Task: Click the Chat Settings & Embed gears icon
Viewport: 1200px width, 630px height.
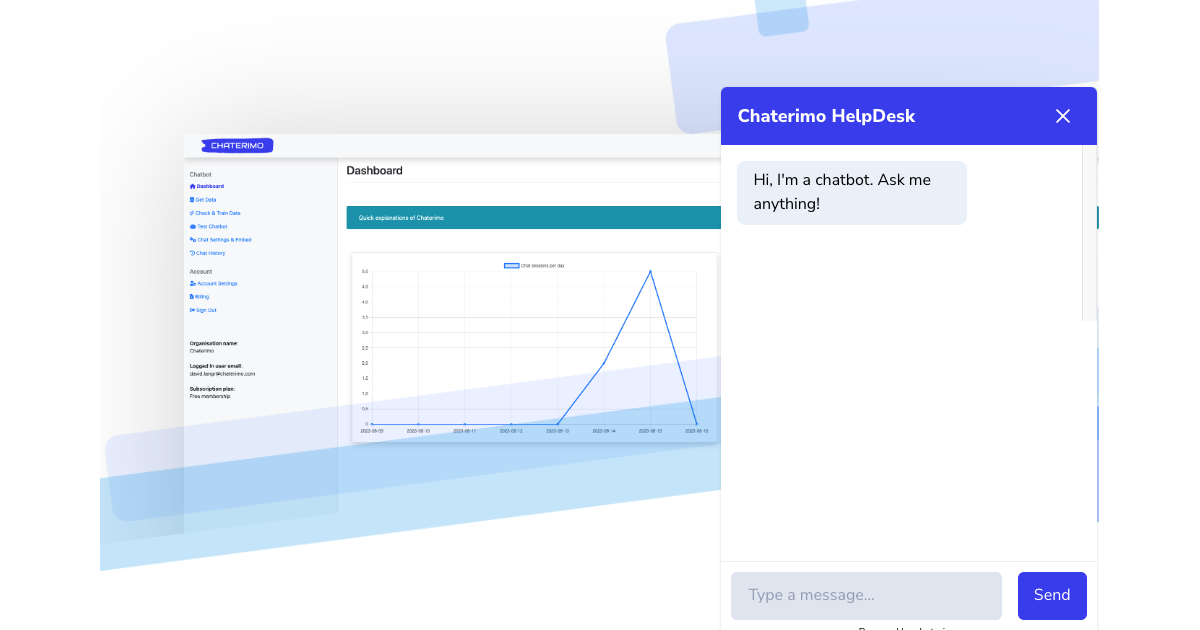Action: [192, 240]
